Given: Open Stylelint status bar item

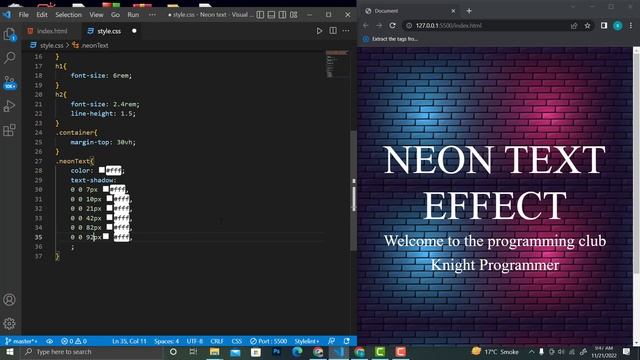Looking at the screenshot, I should (x=307, y=341).
